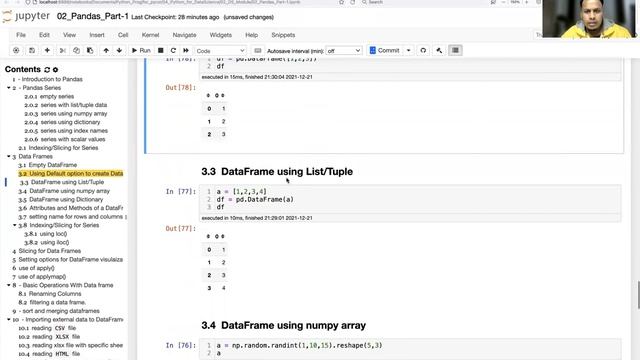Interrupt the kernel with stop icon
Image resolution: width=640 pixels, height=360 pixels.
(x=161, y=51)
